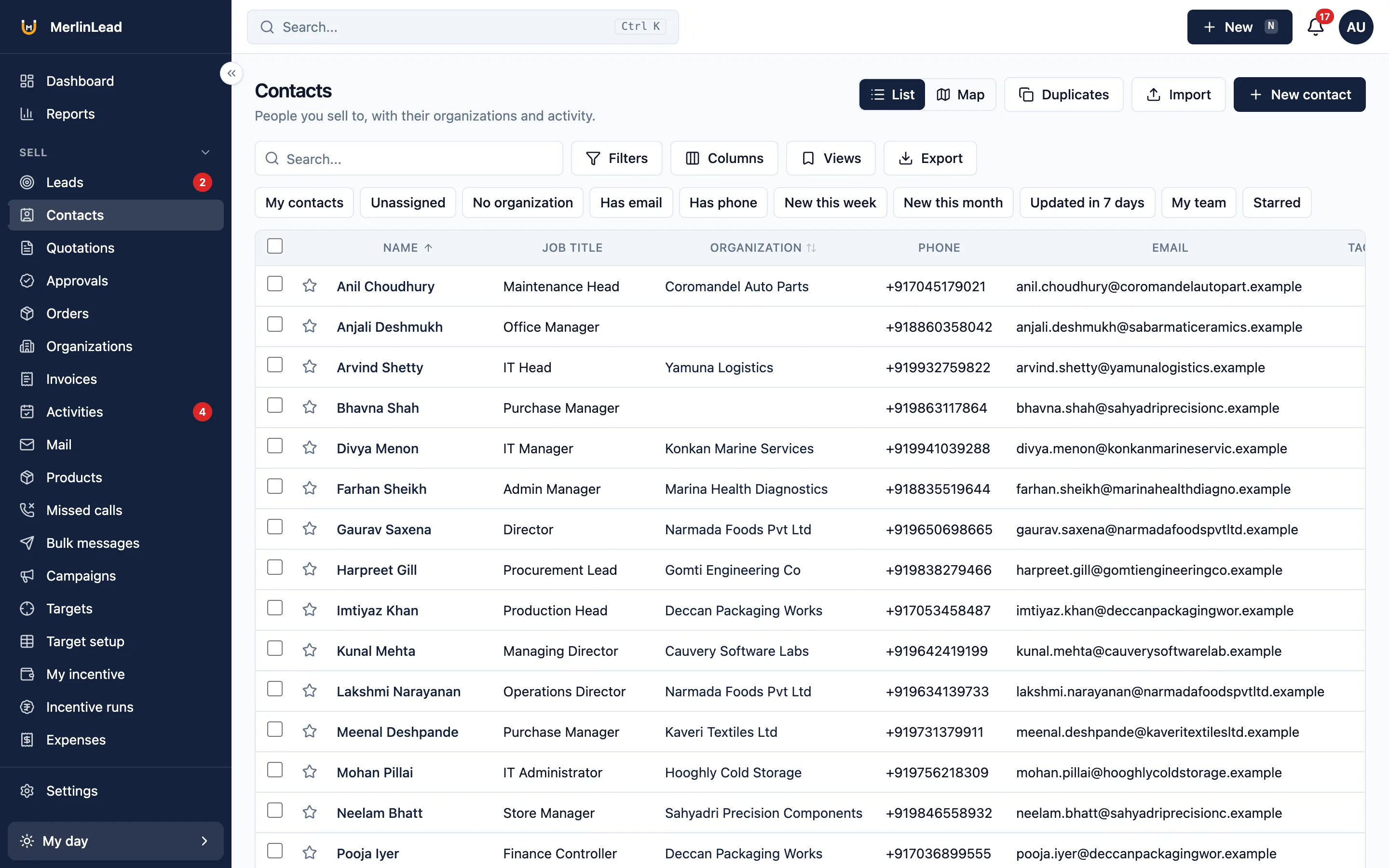Collapse the sidebar with the double-chevron
This screenshot has height=868, width=1389.
point(231,73)
